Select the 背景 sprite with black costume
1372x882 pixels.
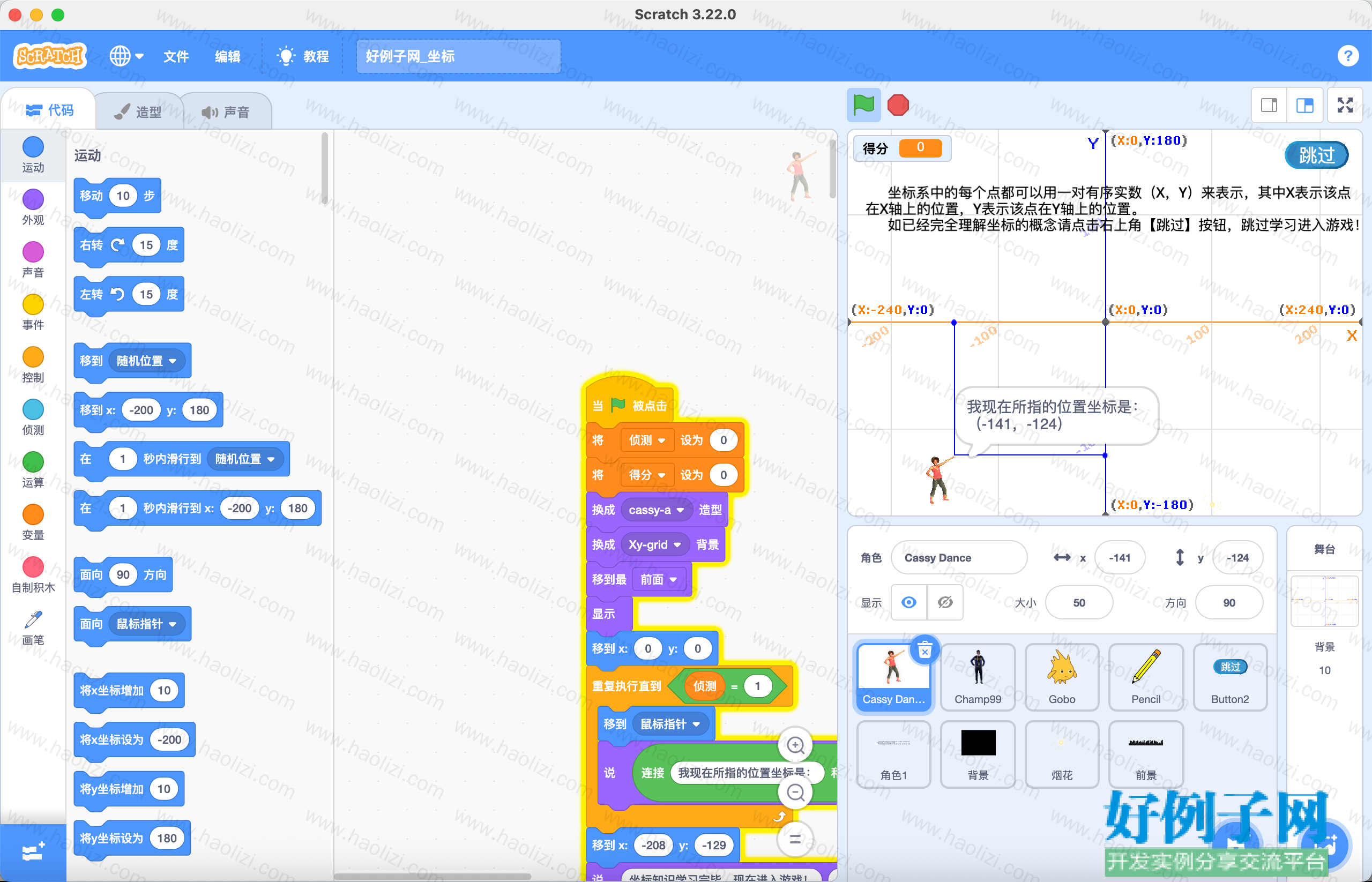[x=978, y=754]
